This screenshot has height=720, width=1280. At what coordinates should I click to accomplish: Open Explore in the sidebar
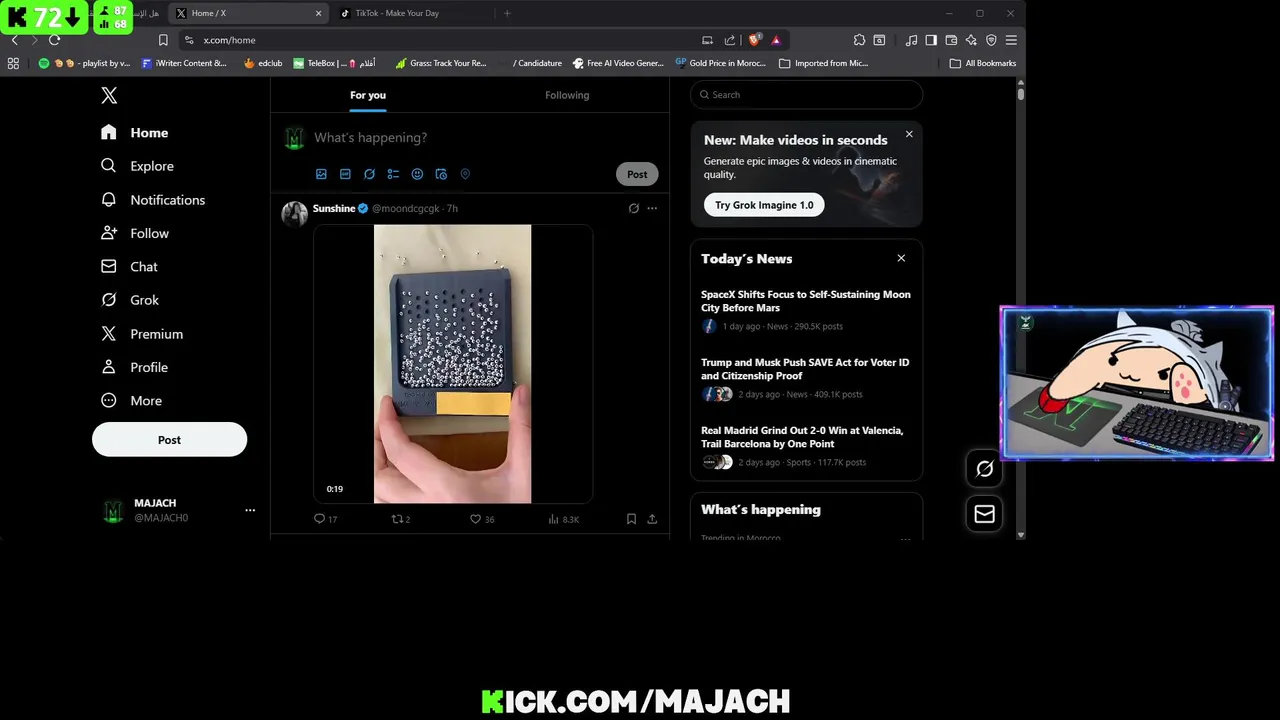138,166
